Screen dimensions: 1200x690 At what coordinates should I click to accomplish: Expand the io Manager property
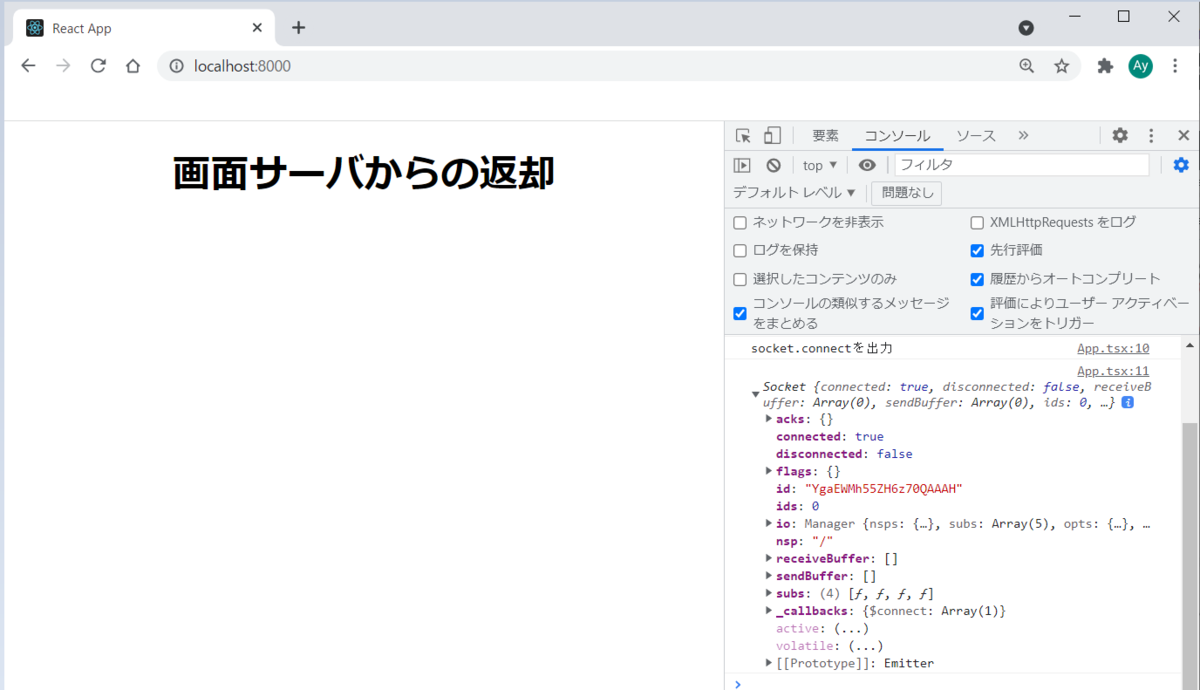click(x=768, y=523)
